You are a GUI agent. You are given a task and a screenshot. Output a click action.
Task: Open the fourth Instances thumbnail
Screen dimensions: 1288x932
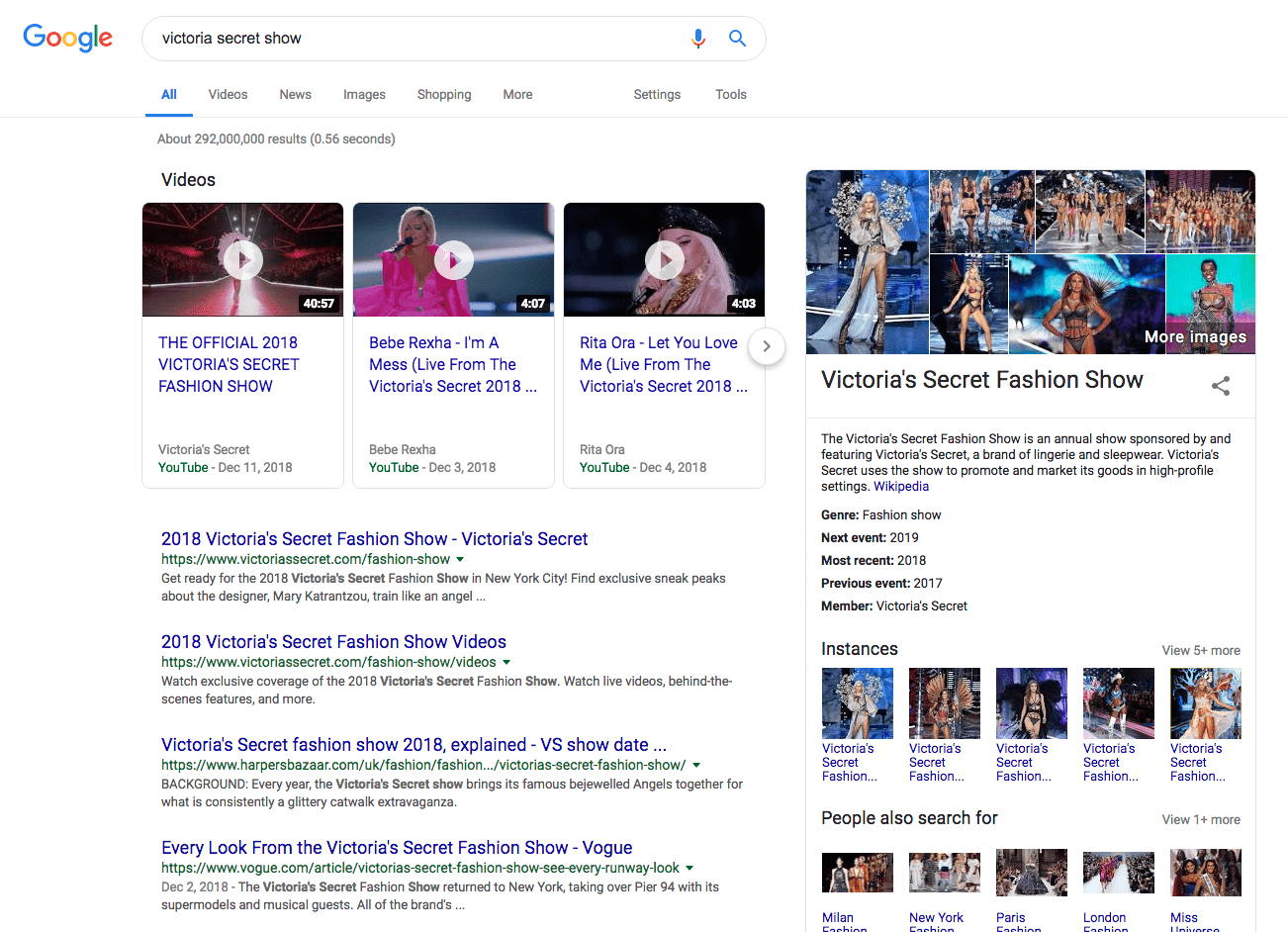click(x=1119, y=703)
